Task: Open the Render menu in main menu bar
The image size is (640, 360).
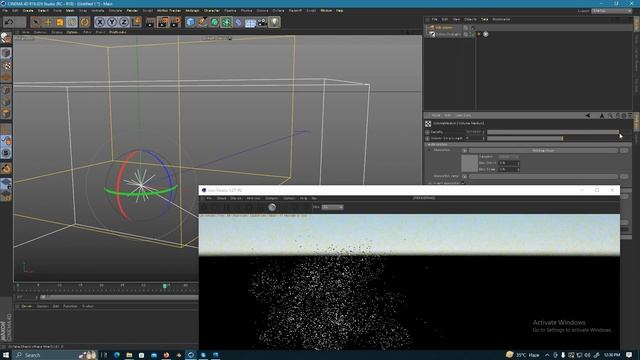Action: point(132,11)
